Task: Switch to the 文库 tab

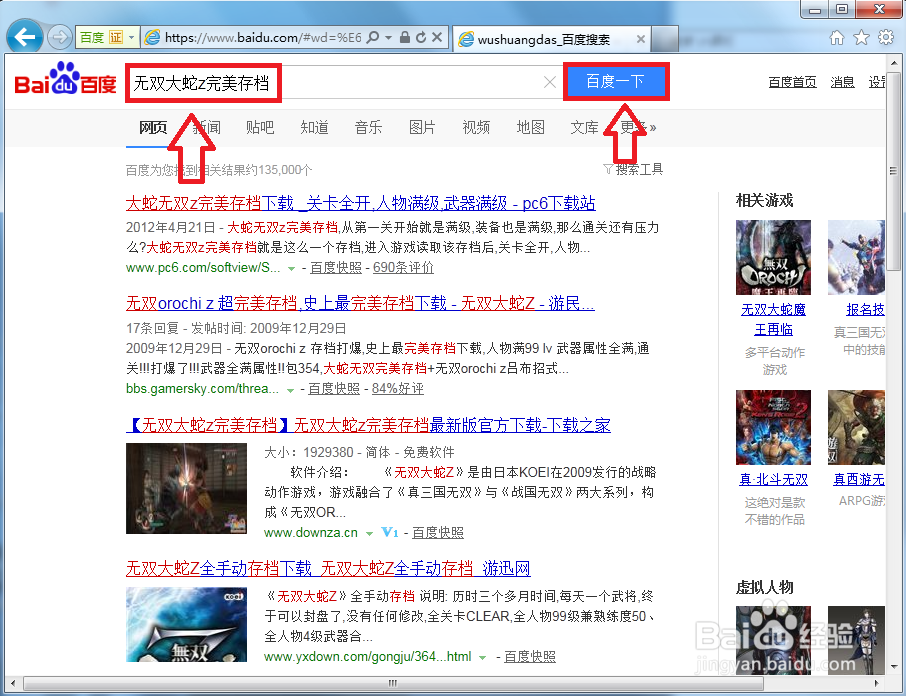Action: point(584,127)
